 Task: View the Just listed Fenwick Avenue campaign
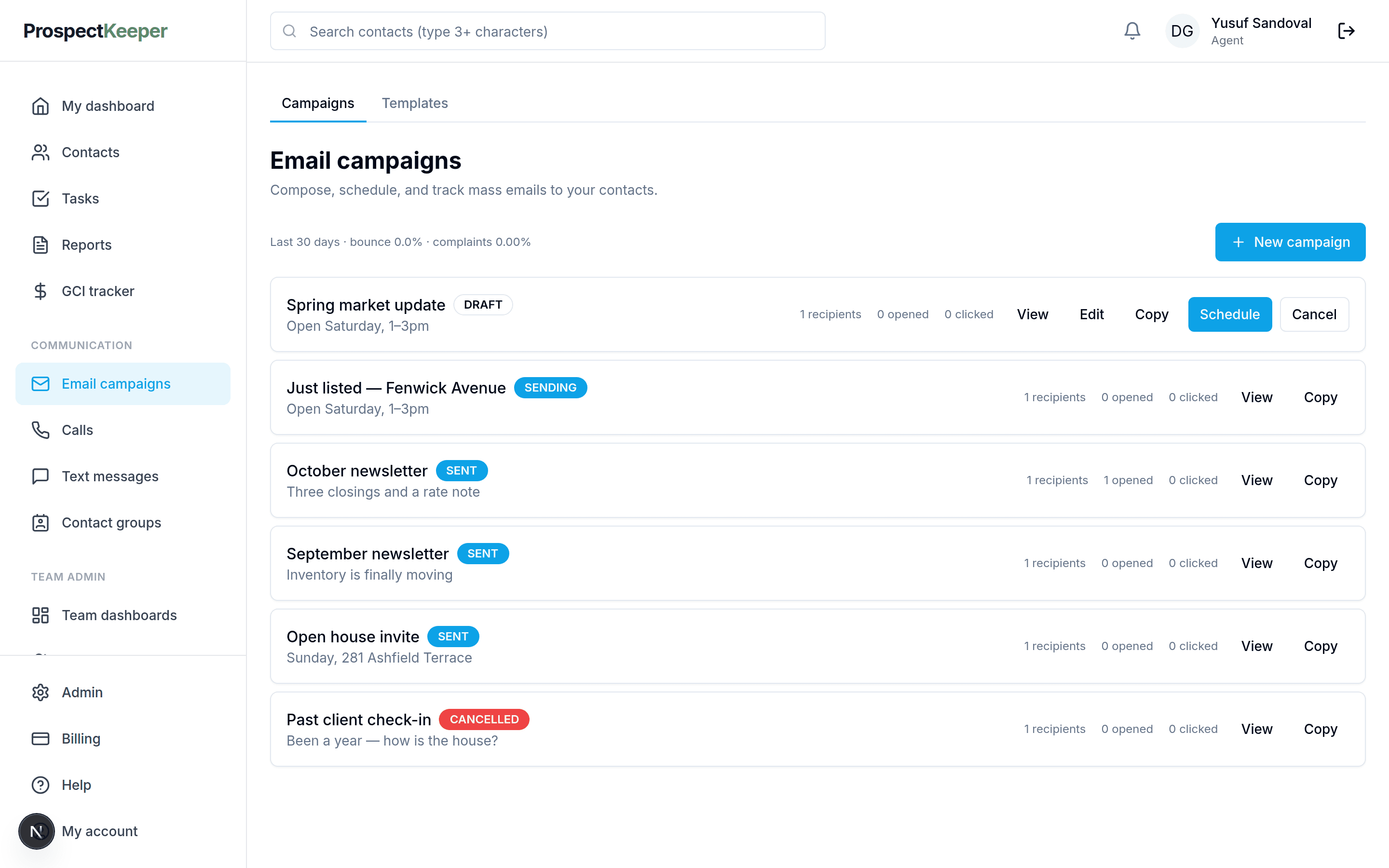click(x=1256, y=397)
